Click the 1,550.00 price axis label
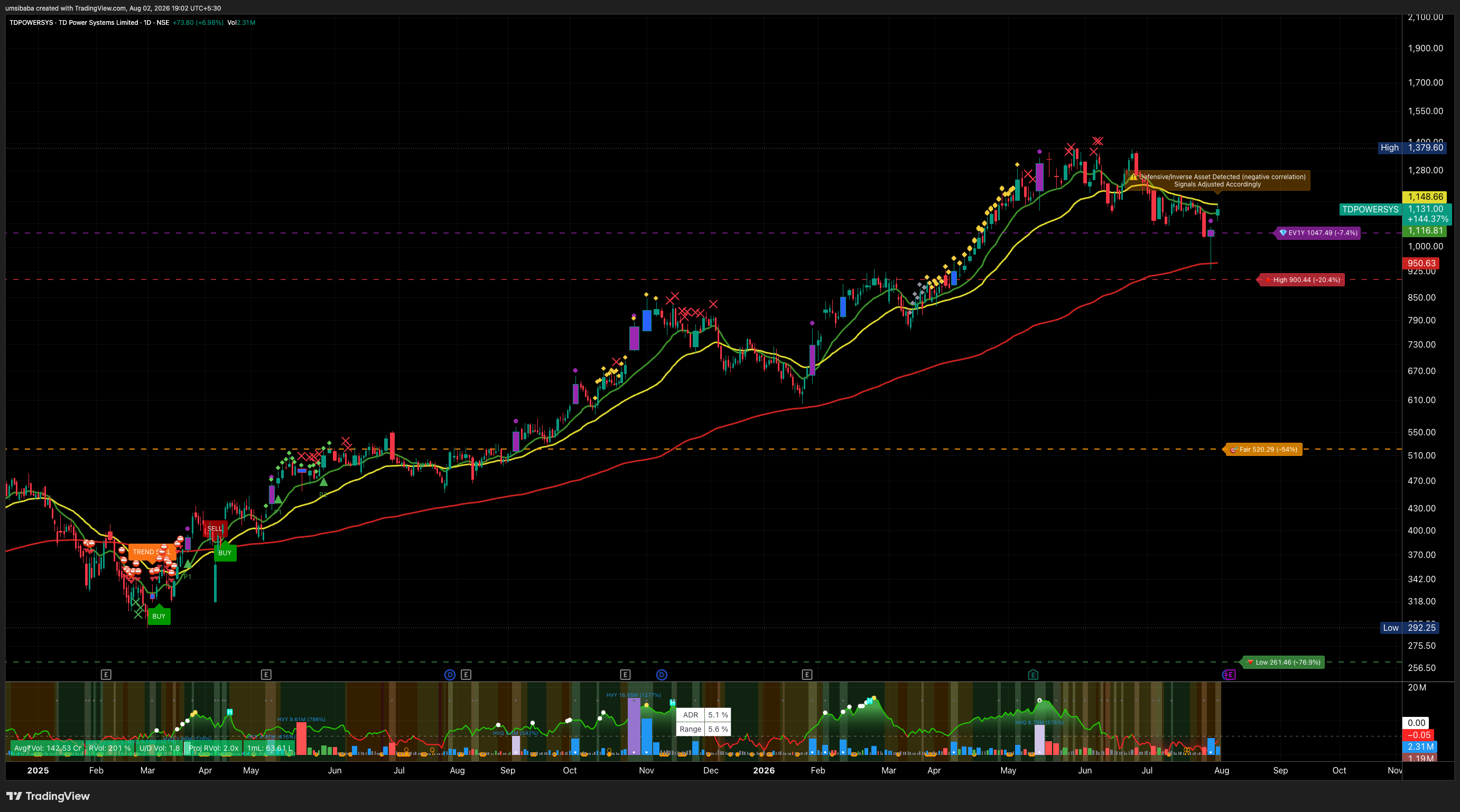The image size is (1460, 812). click(x=1426, y=111)
